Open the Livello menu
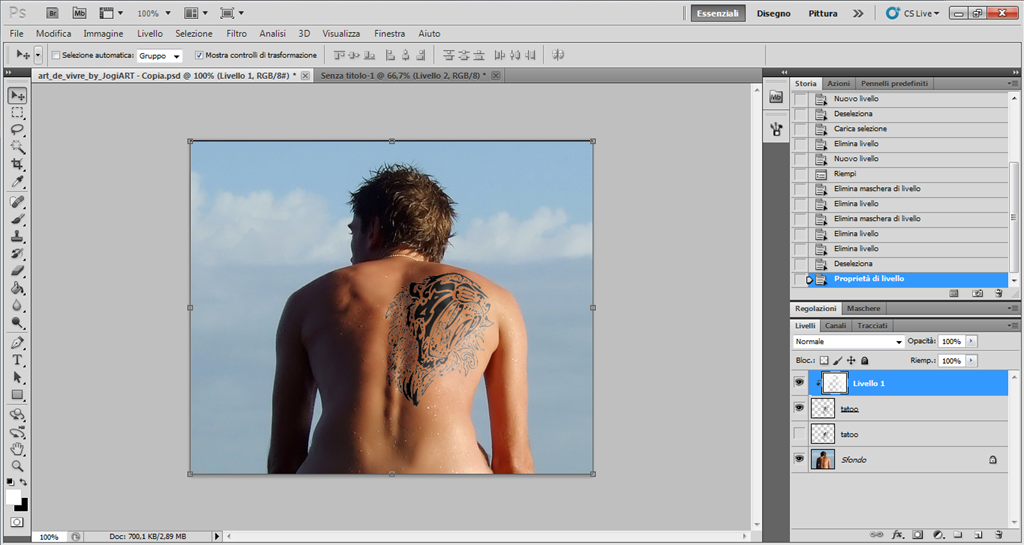Image resolution: width=1024 pixels, height=545 pixels. pos(150,33)
